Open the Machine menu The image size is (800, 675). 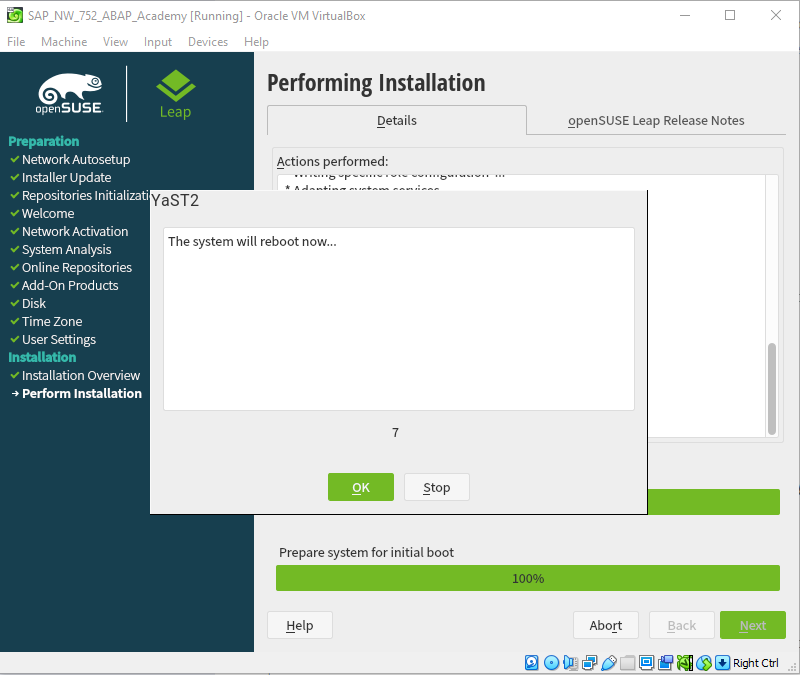click(64, 42)
